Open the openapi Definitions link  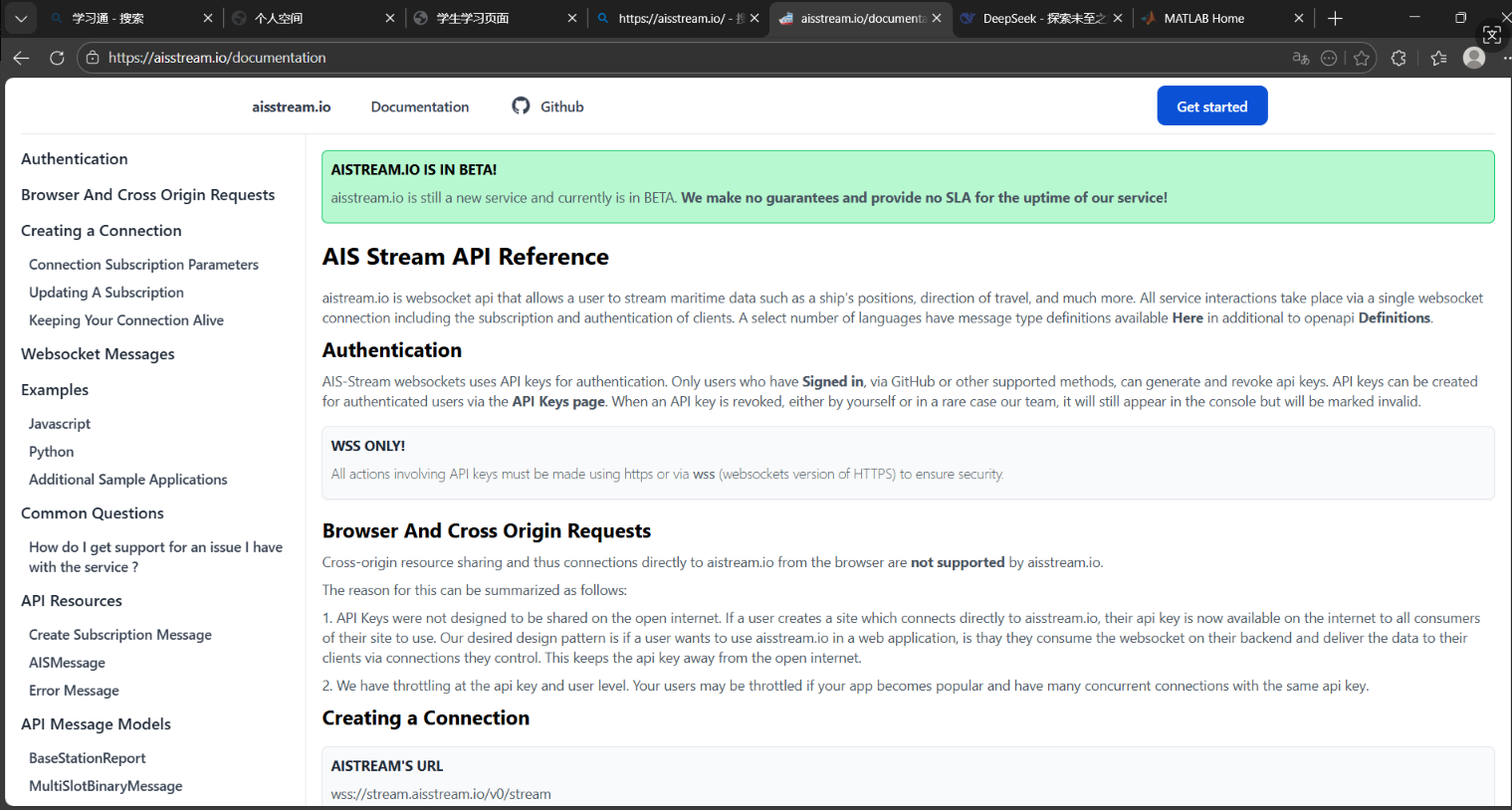[x=1395, y=318]
